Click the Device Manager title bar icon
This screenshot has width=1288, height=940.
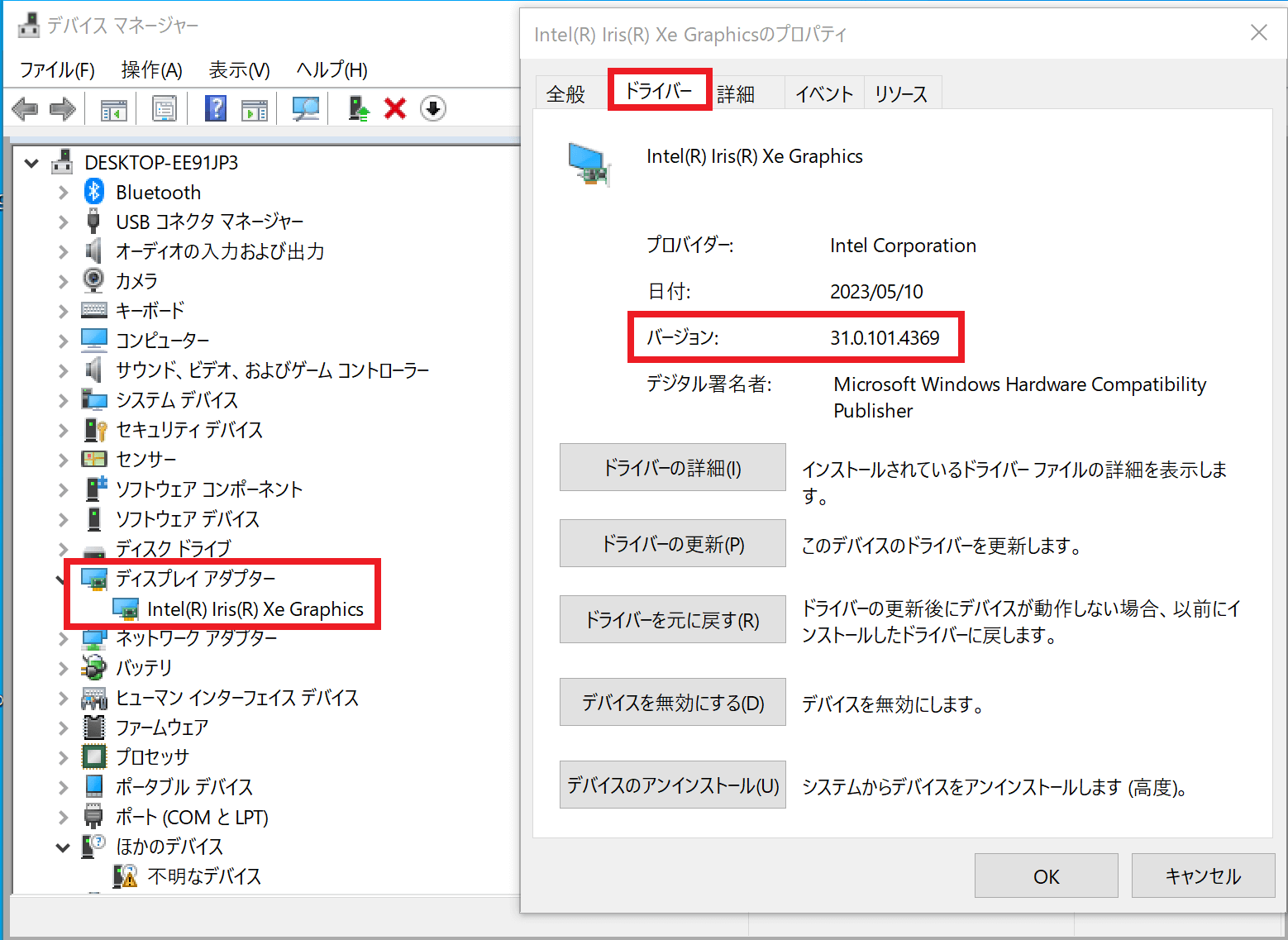coord(29,26)
